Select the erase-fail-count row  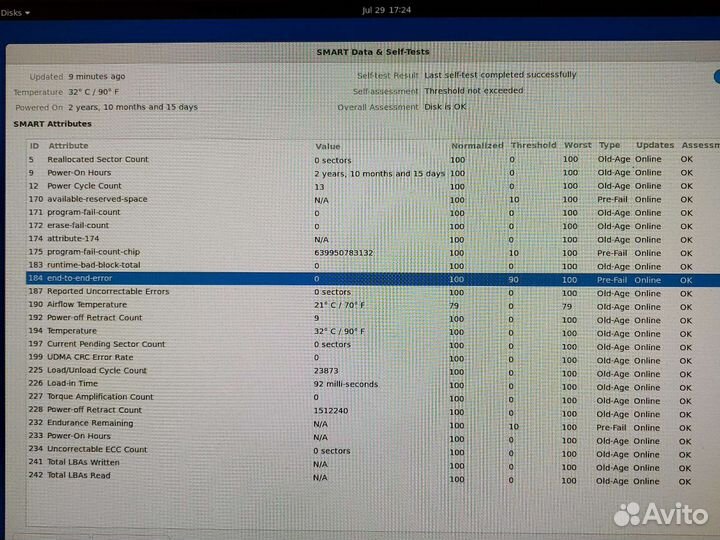pos(373,226)
